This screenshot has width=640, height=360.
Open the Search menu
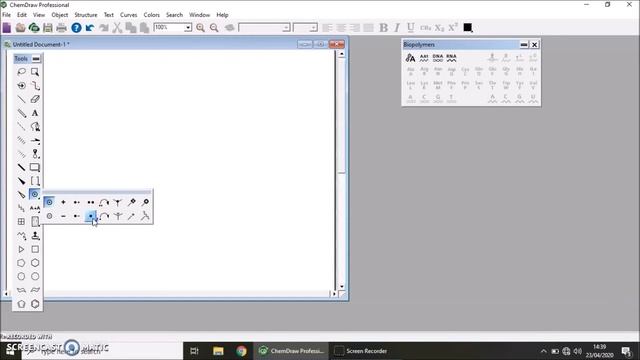(x=174, y=15)
